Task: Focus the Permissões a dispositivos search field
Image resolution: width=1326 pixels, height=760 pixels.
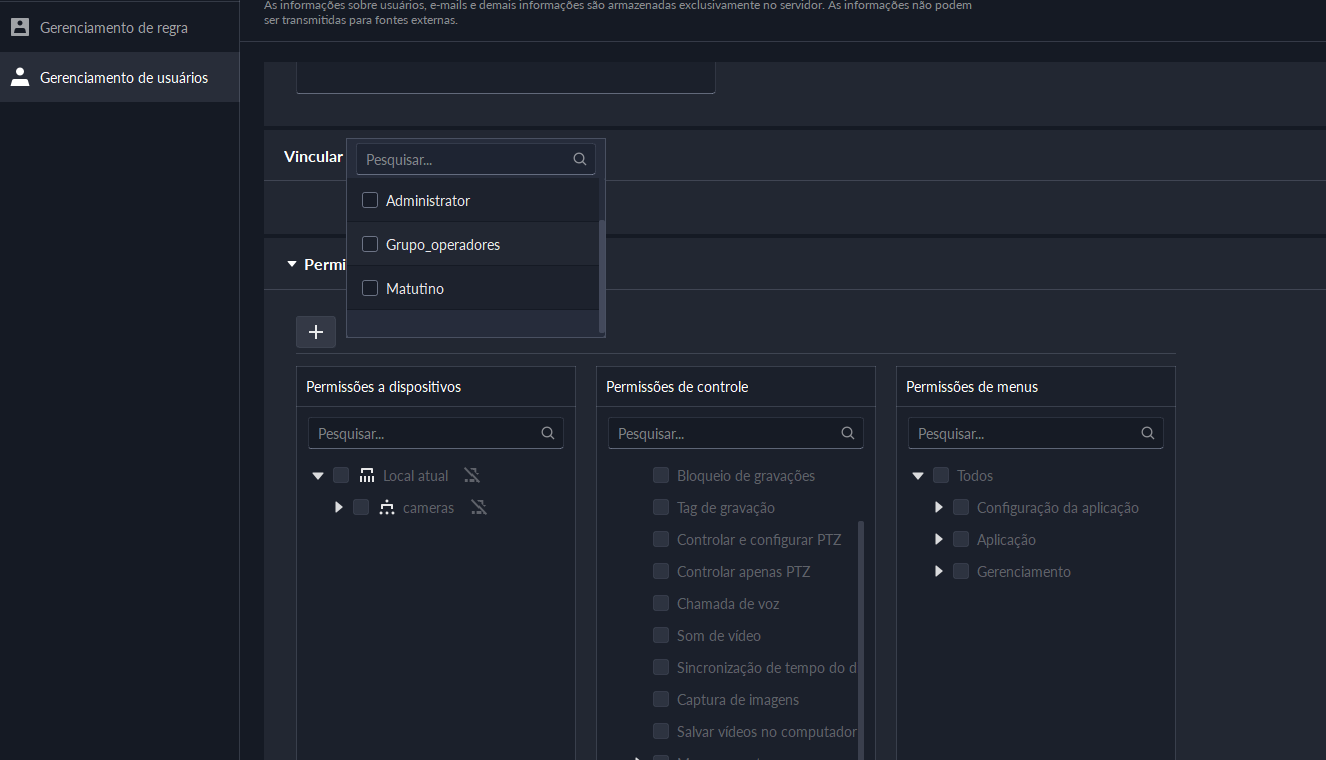Action: 425,434
